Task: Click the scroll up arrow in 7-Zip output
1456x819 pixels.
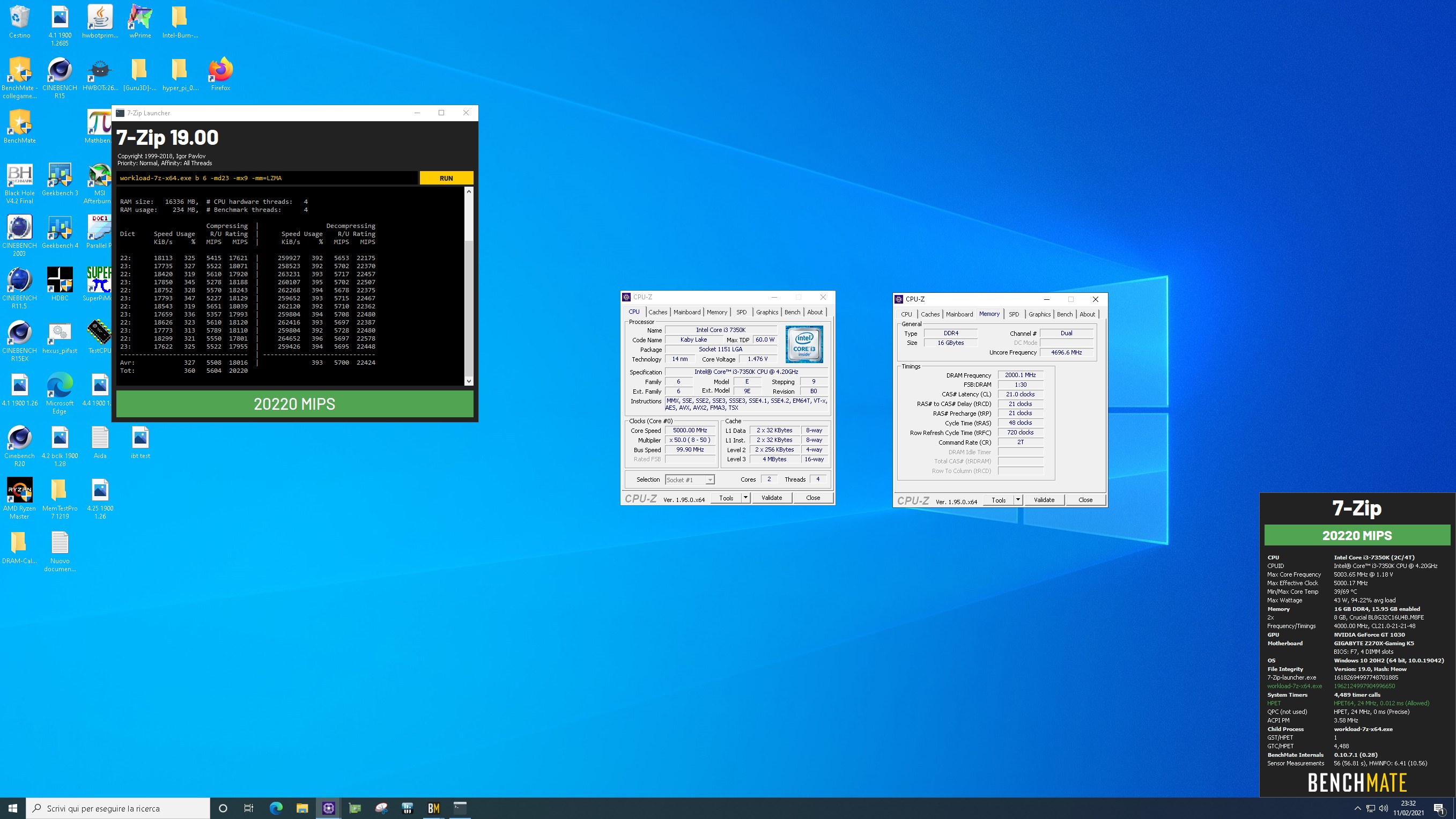Action: [469, 191]
